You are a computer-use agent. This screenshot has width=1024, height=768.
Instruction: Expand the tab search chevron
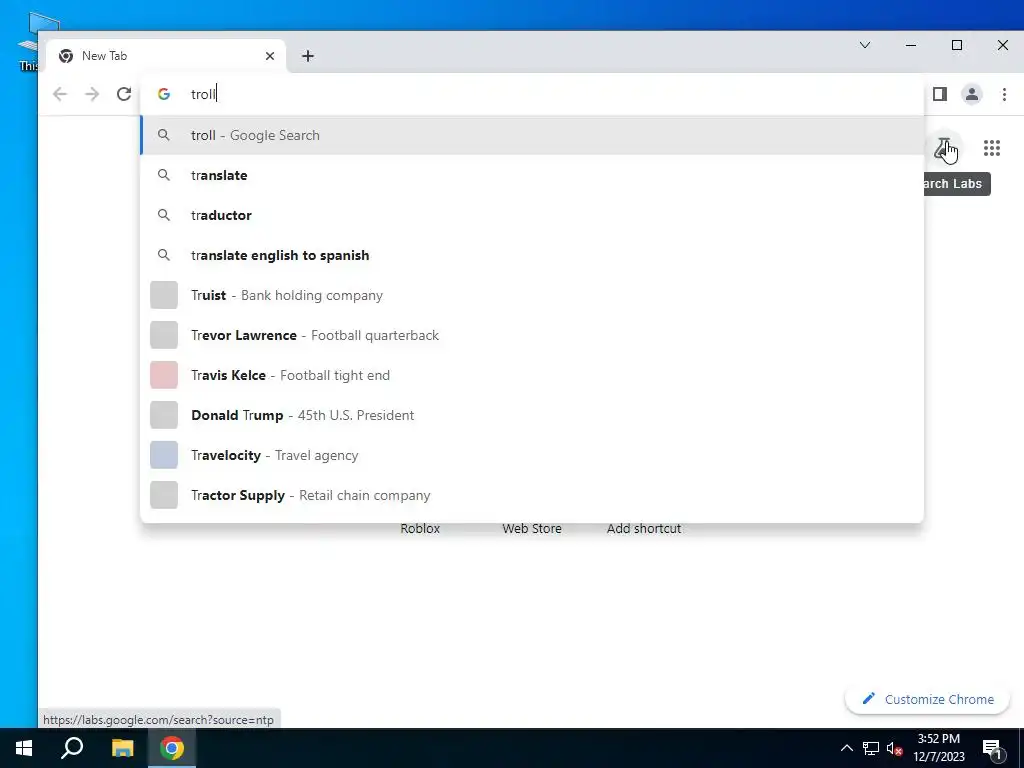coord(865,45)
